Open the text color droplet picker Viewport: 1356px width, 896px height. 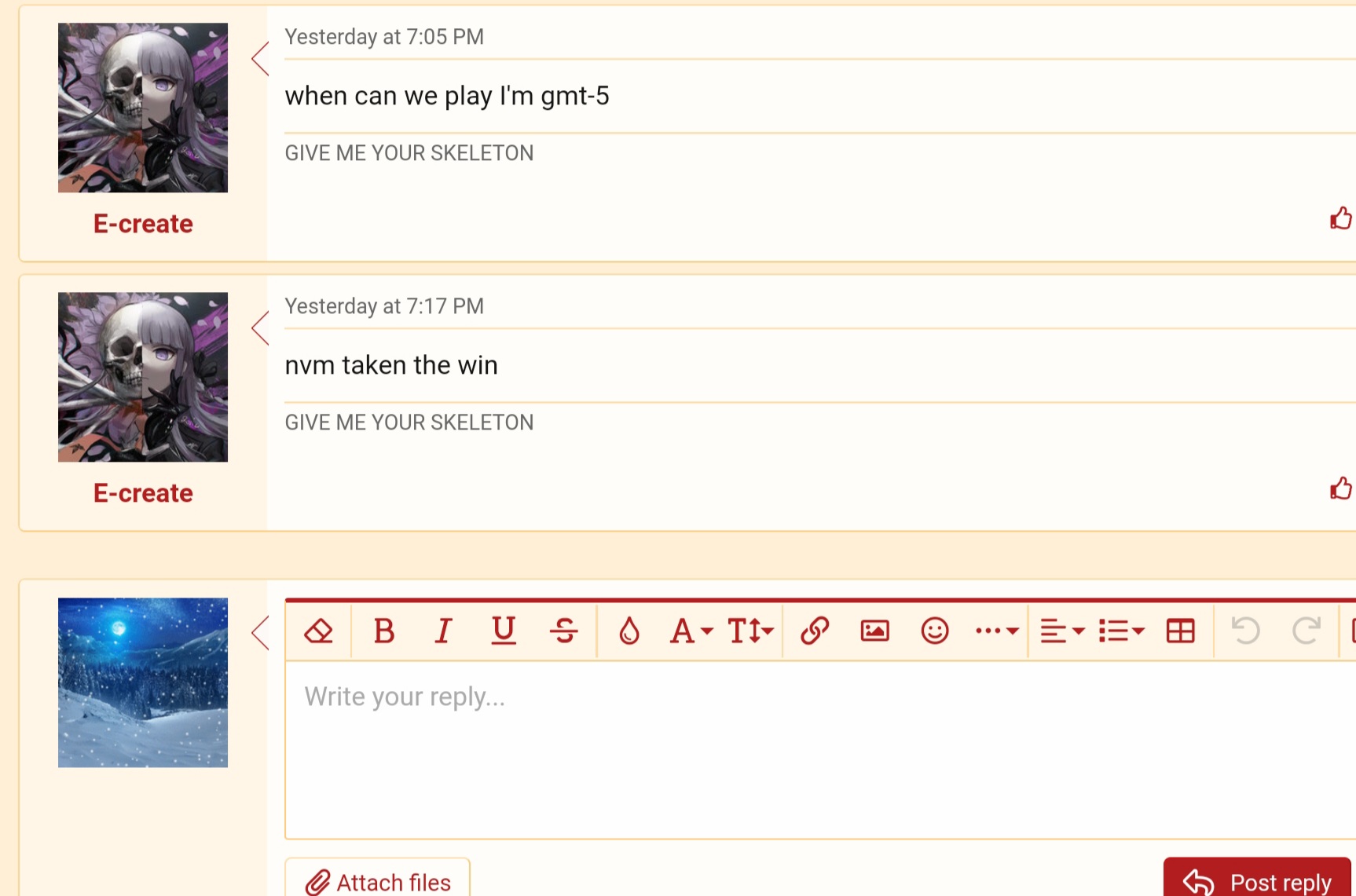tap(629, 631)
